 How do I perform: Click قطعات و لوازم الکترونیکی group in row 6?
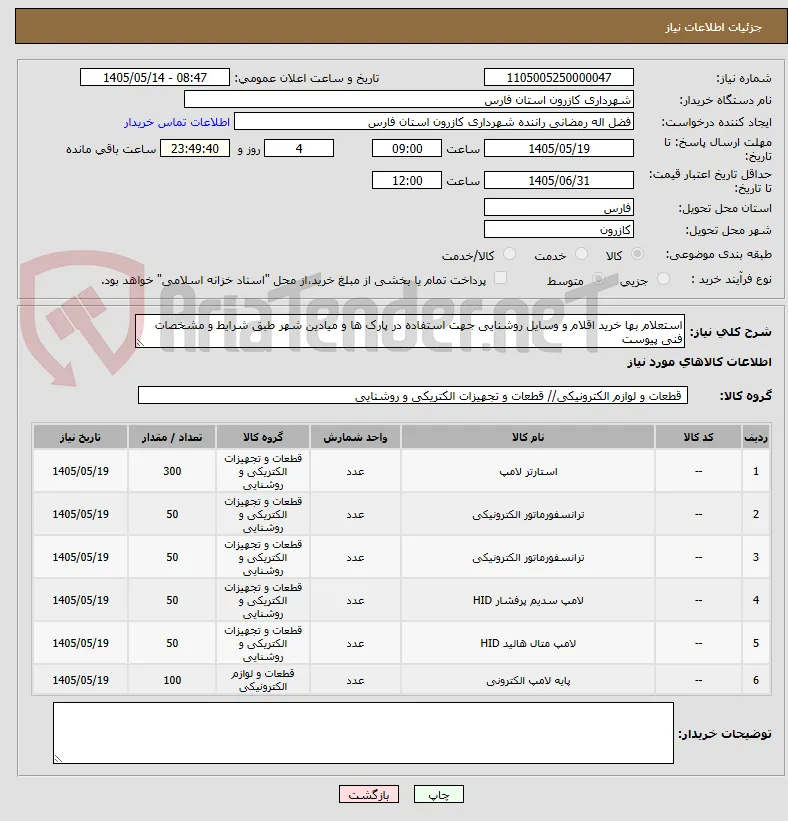click(x=263, y=680)
